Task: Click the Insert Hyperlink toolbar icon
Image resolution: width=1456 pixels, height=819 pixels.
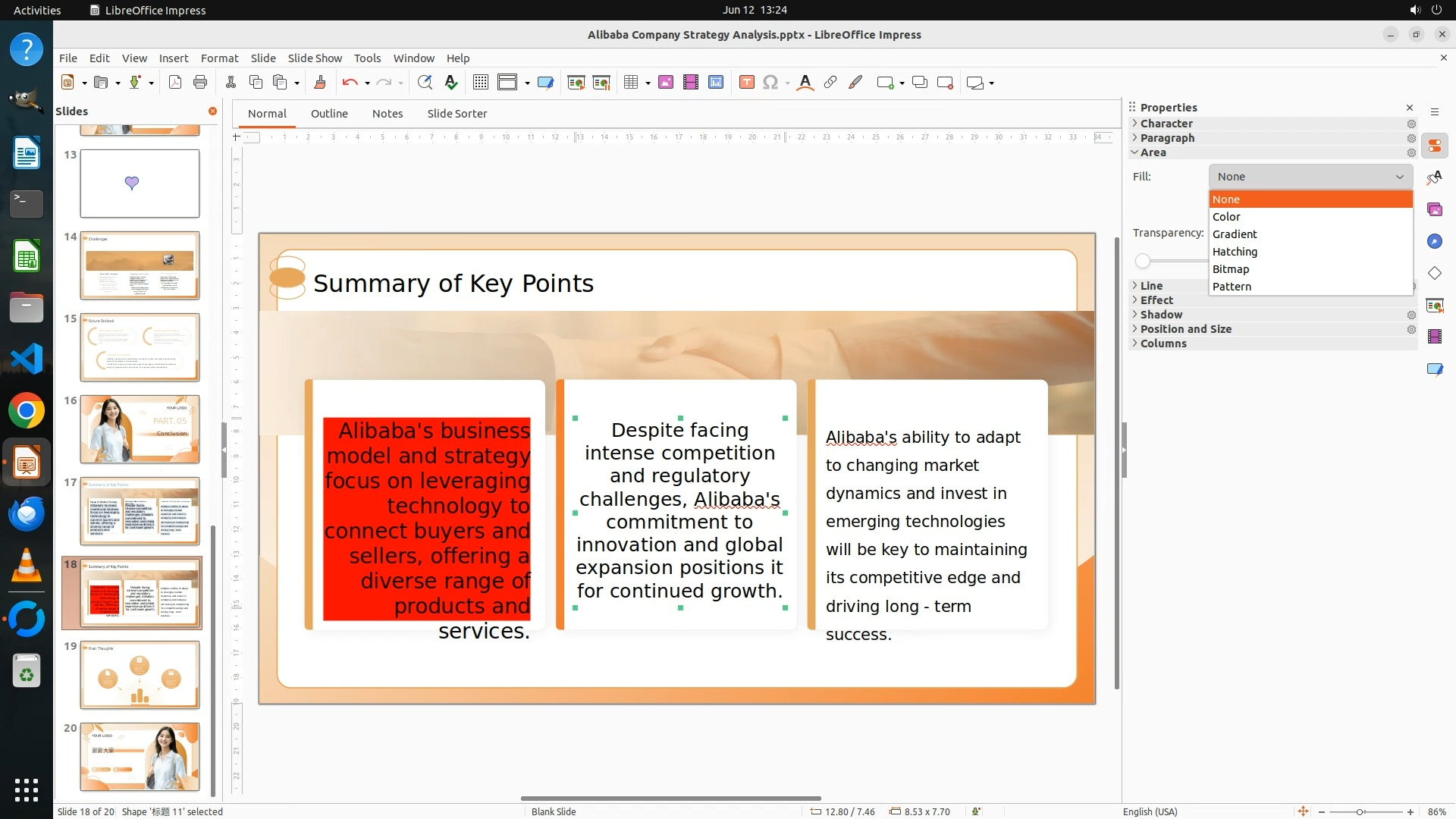Action: click(x=830, y=83)
